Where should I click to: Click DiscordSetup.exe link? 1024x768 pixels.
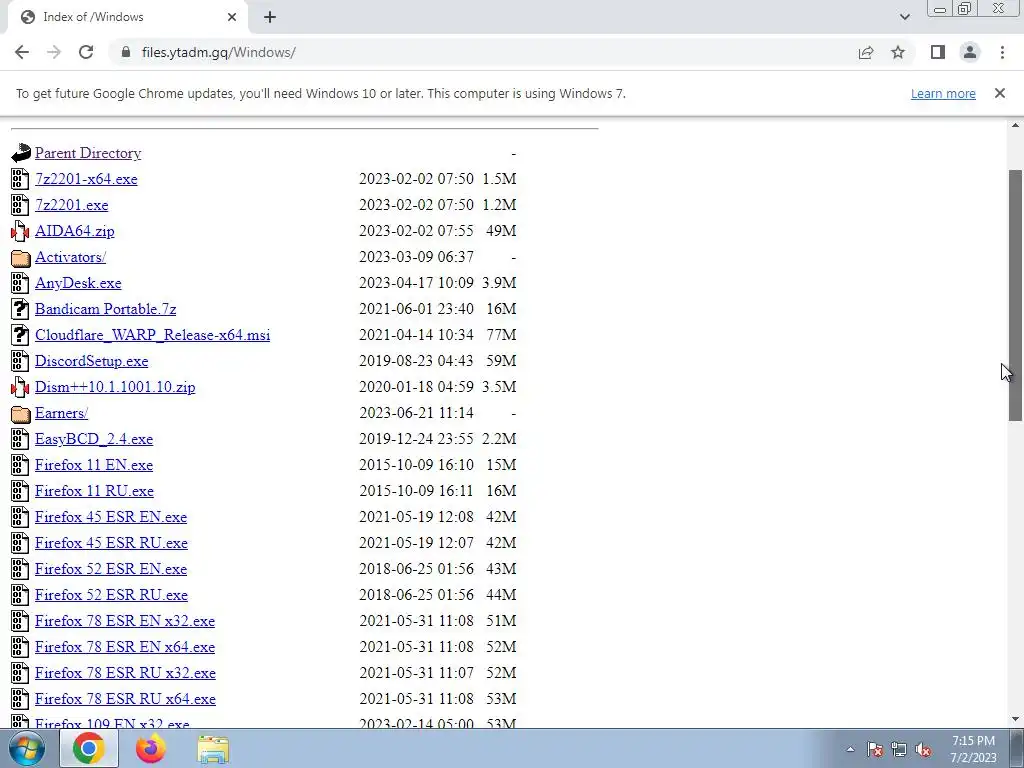[91, 361]
